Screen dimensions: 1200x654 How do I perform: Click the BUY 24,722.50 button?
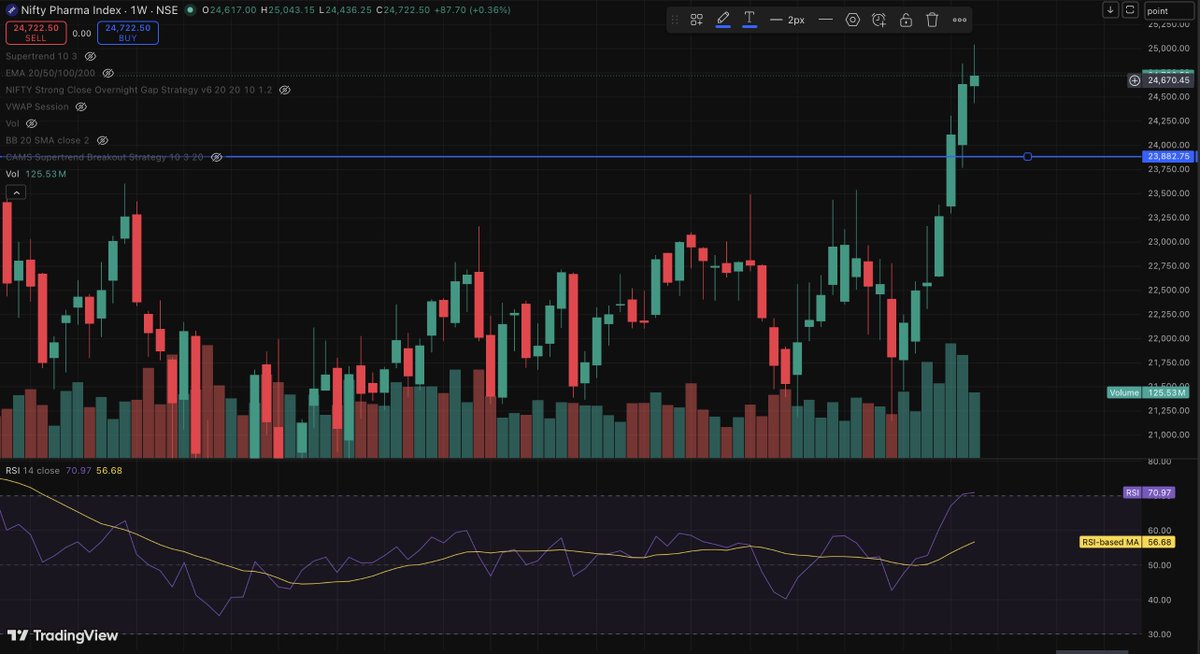point(128,33)
